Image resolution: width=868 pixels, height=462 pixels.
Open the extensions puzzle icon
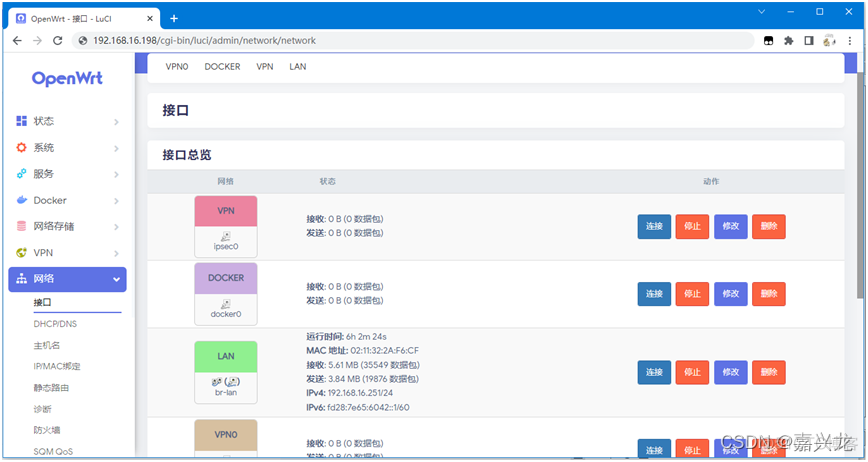[789, 40]
